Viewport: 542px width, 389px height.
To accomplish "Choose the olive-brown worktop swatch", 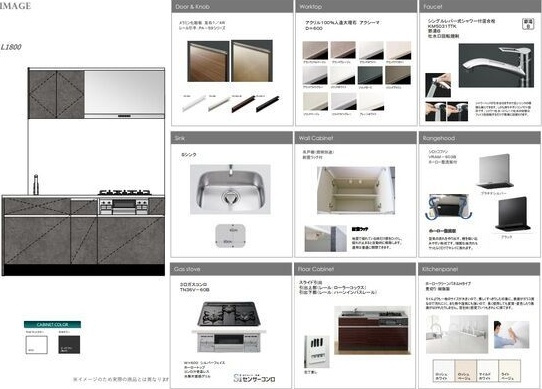I will [398, 75].
